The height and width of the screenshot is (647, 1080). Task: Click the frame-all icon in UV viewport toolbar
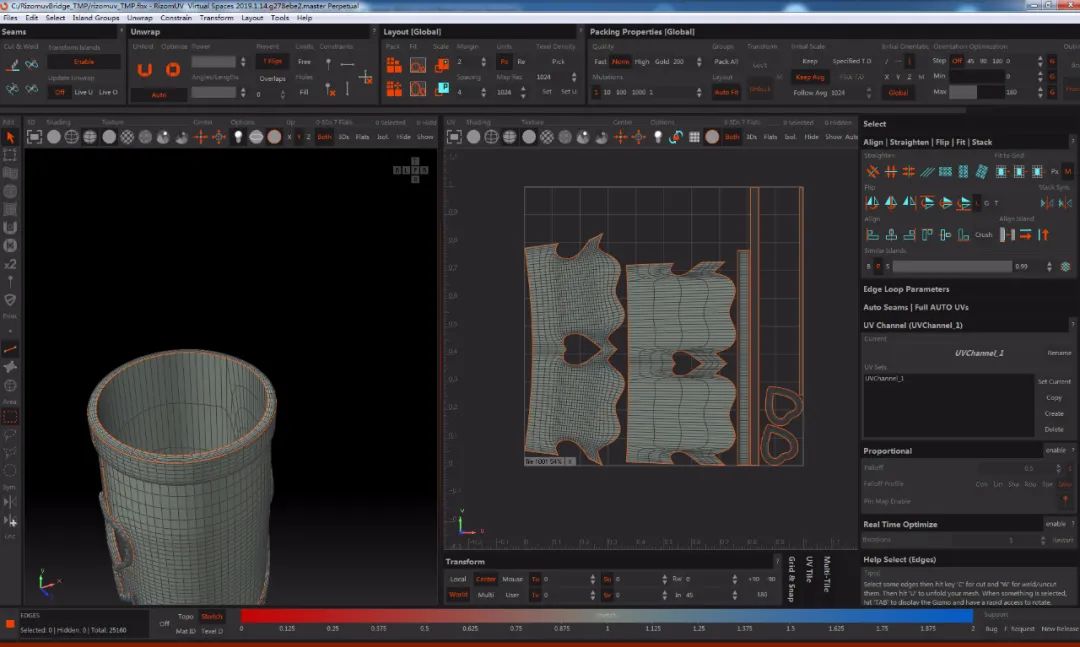[456, 136]
